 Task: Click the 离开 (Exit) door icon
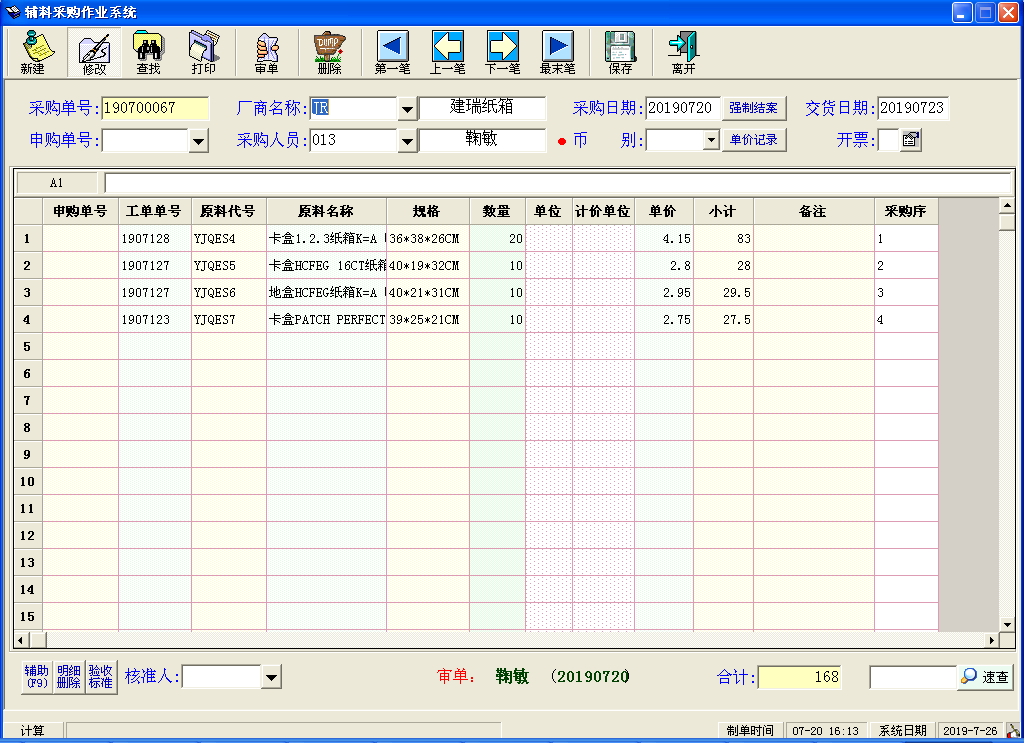click(x=683, y=52)
